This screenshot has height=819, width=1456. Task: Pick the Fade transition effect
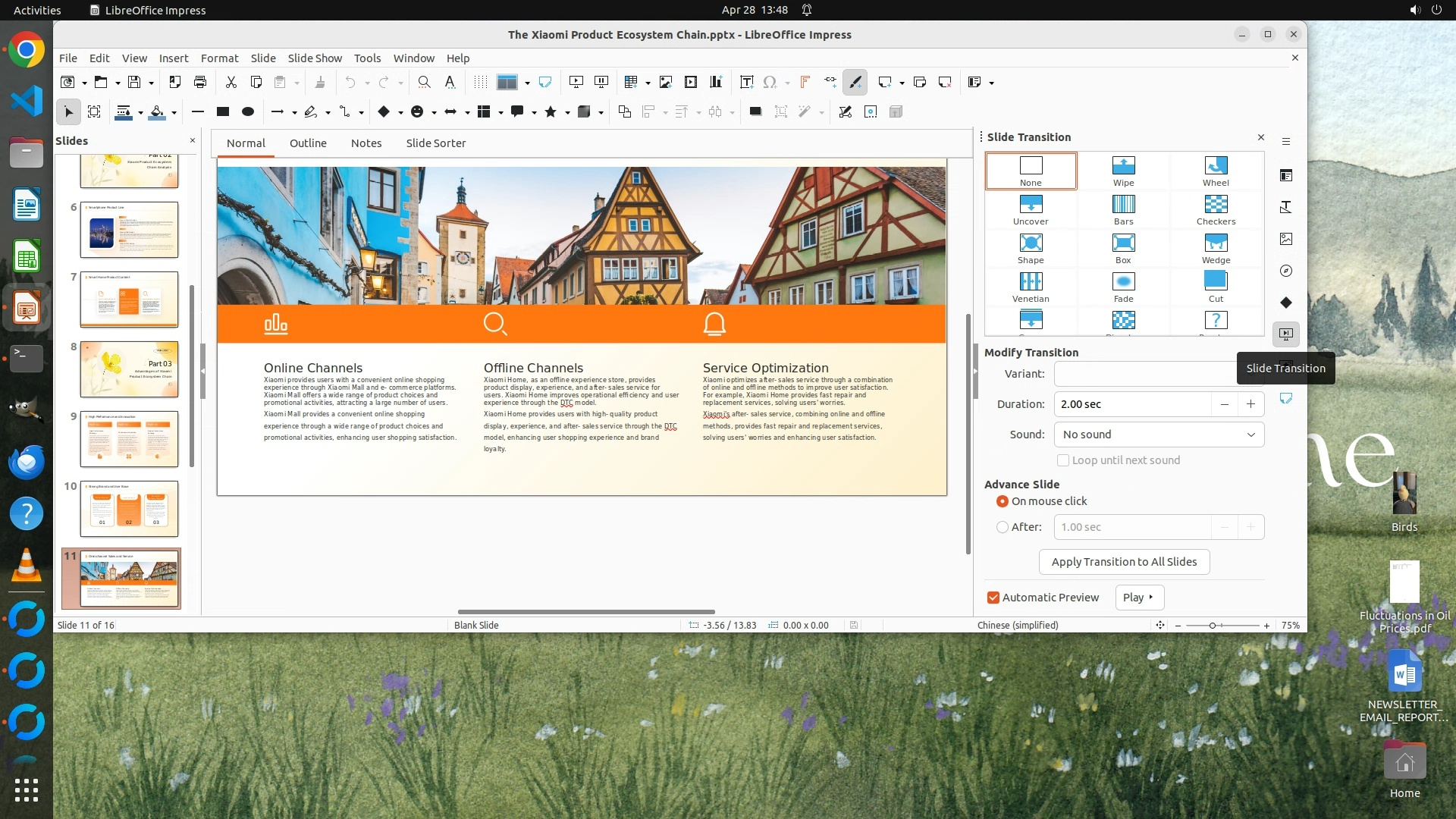(x=1123, y=286)
